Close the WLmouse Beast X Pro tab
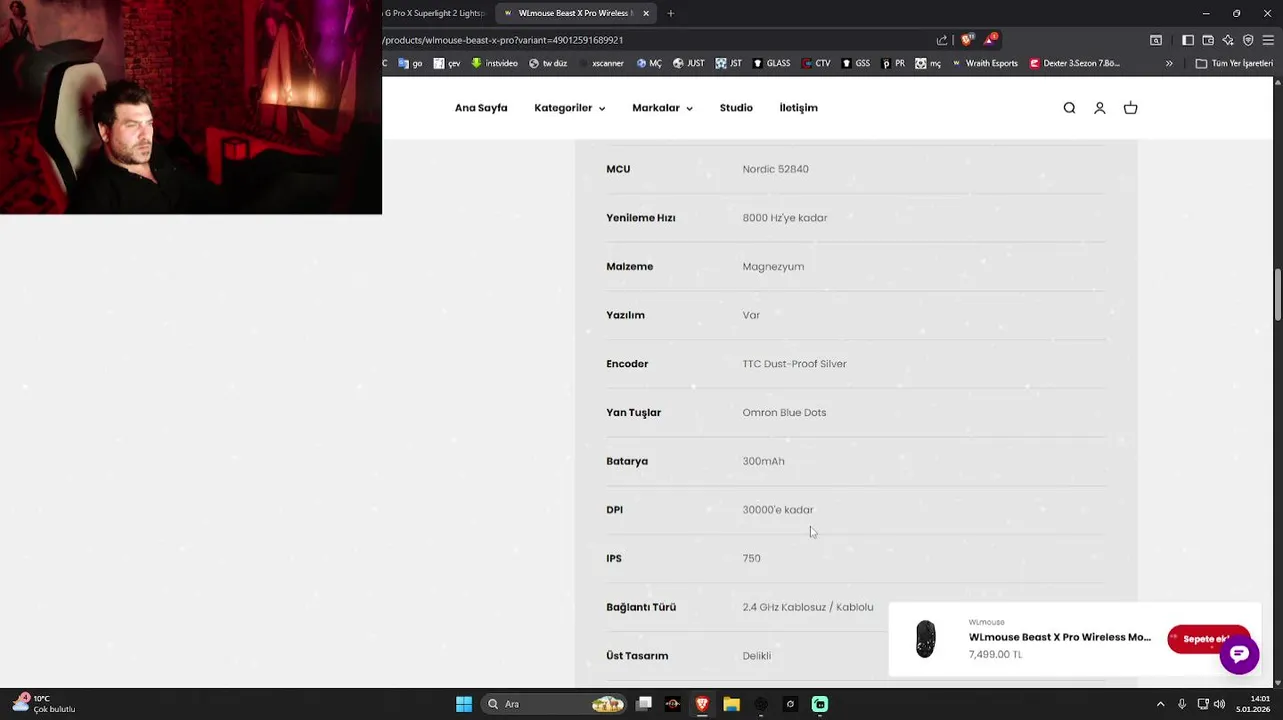1283x720 pixels. [x=646, y=13]
